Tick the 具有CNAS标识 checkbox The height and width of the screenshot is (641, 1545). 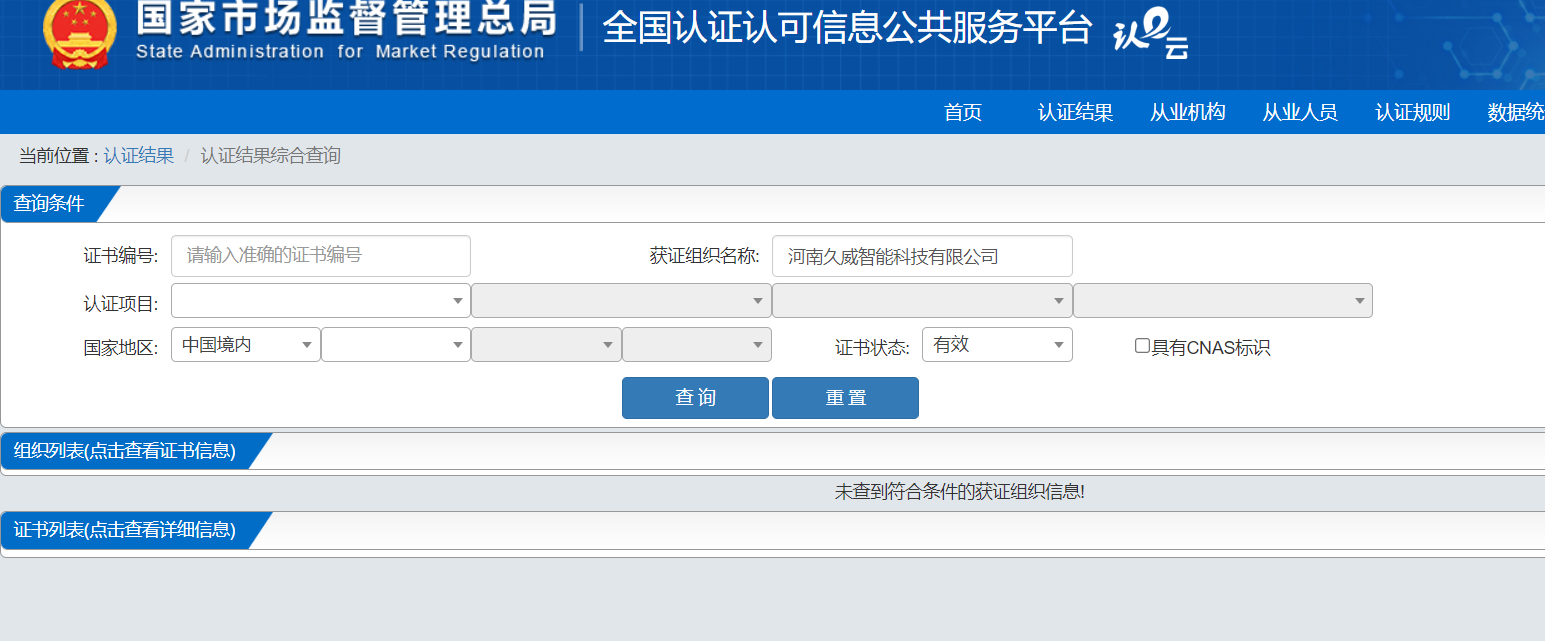click(1142, 346)
